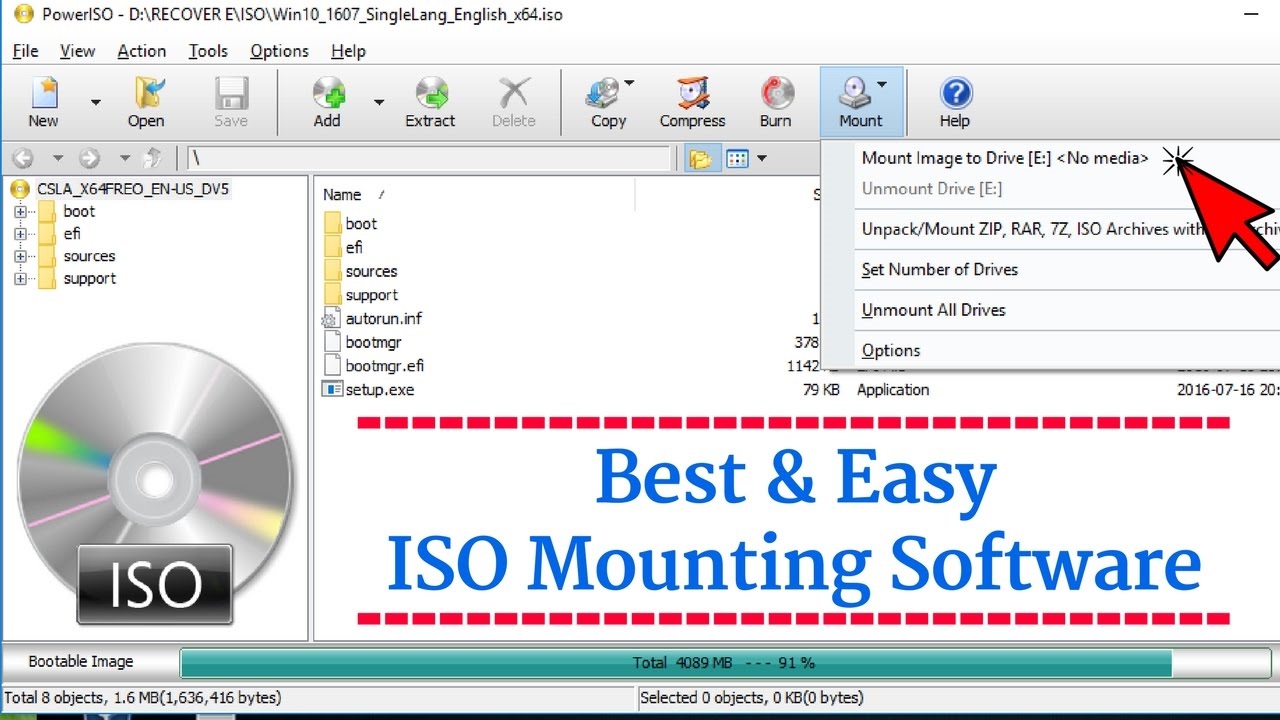Click the Up one level icon

coord(153,158)
